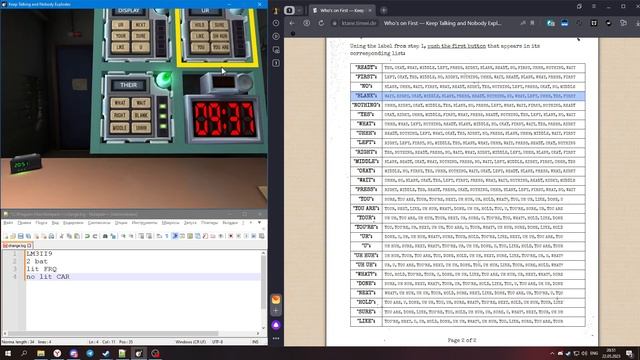Click the browser Reload icon
The image size is (640, 360).
[x=321, y=23]
